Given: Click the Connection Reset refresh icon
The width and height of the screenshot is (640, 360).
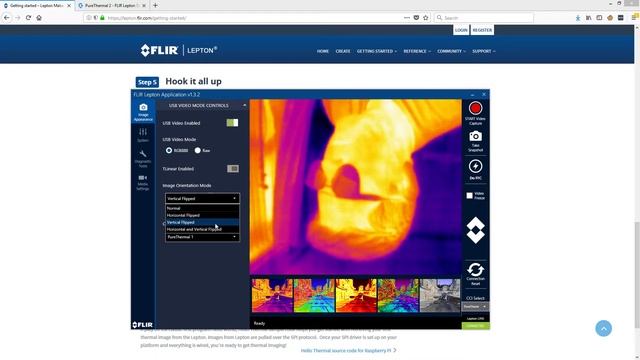Looking at the screenshot, I should pos(475,269).
